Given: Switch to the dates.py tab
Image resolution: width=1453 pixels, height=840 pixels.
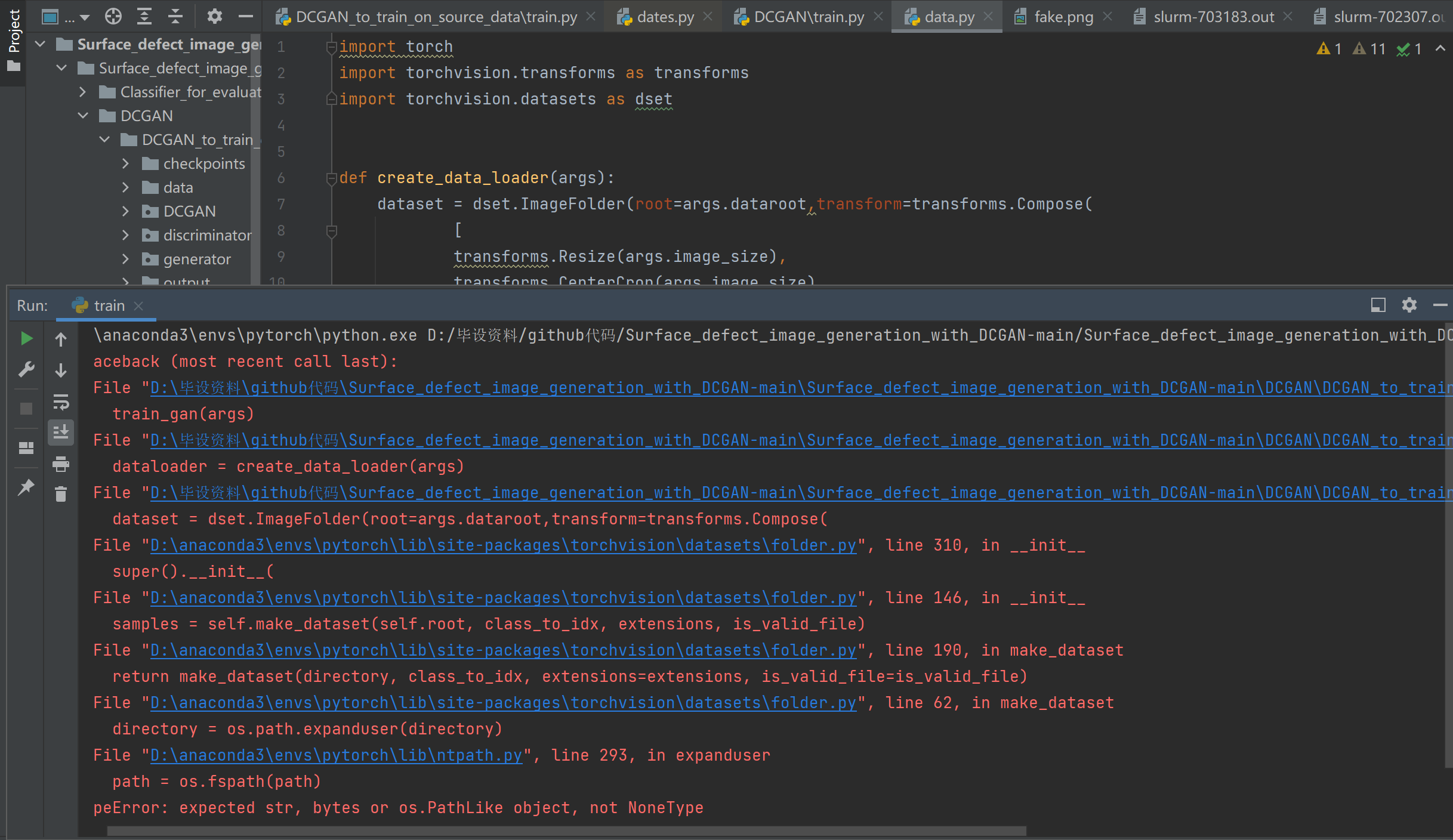Looking at the screenshot, I should pos(665,17).
